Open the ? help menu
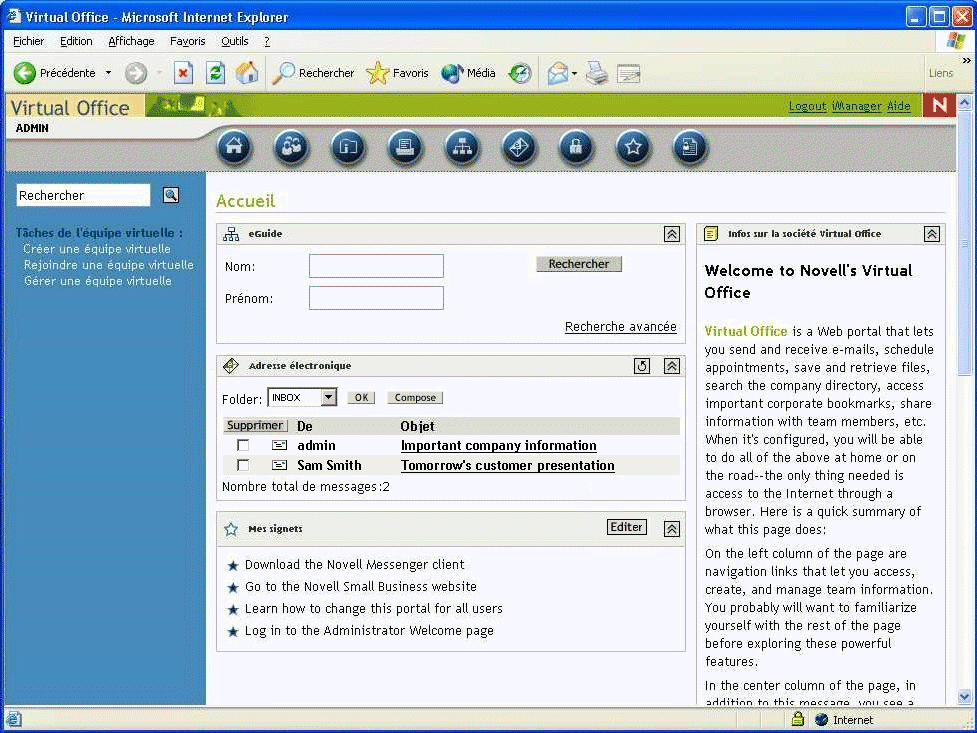Viewport: 977px width, 733px height. pos(267,41)
